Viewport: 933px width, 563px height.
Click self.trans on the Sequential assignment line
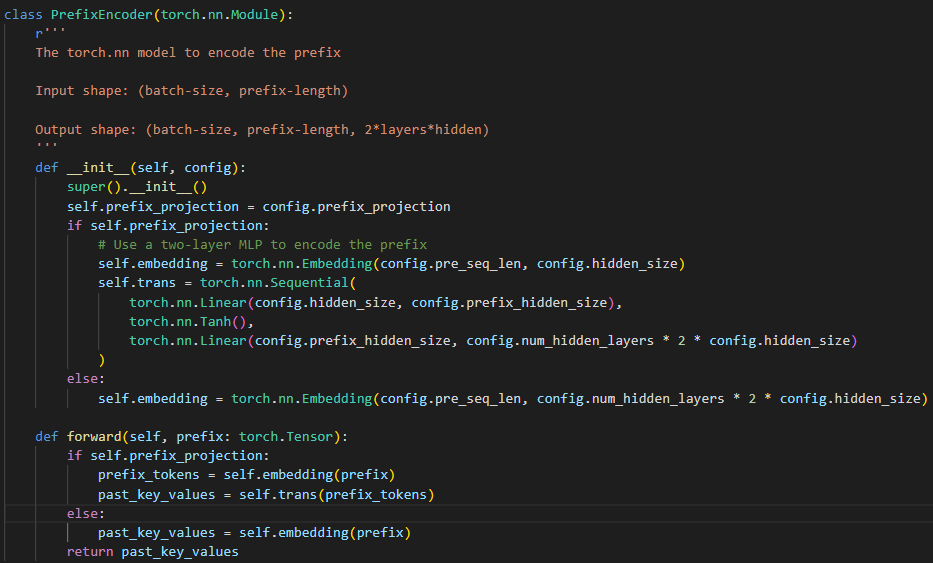click(137, 283)
